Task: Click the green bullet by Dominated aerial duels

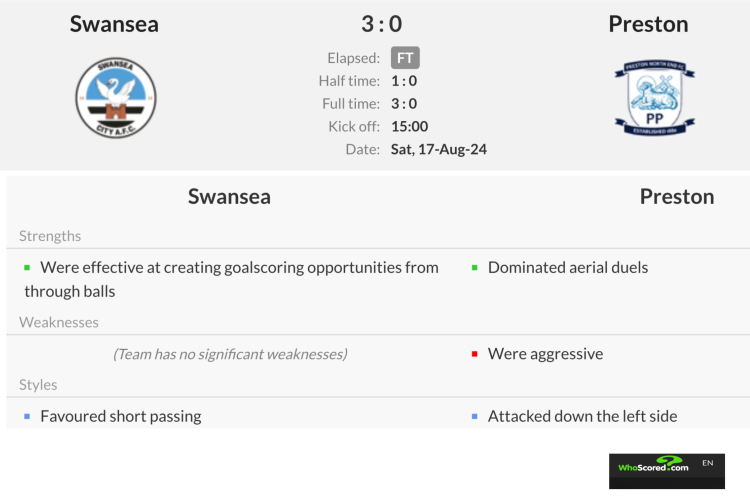Action: (475, 268)
